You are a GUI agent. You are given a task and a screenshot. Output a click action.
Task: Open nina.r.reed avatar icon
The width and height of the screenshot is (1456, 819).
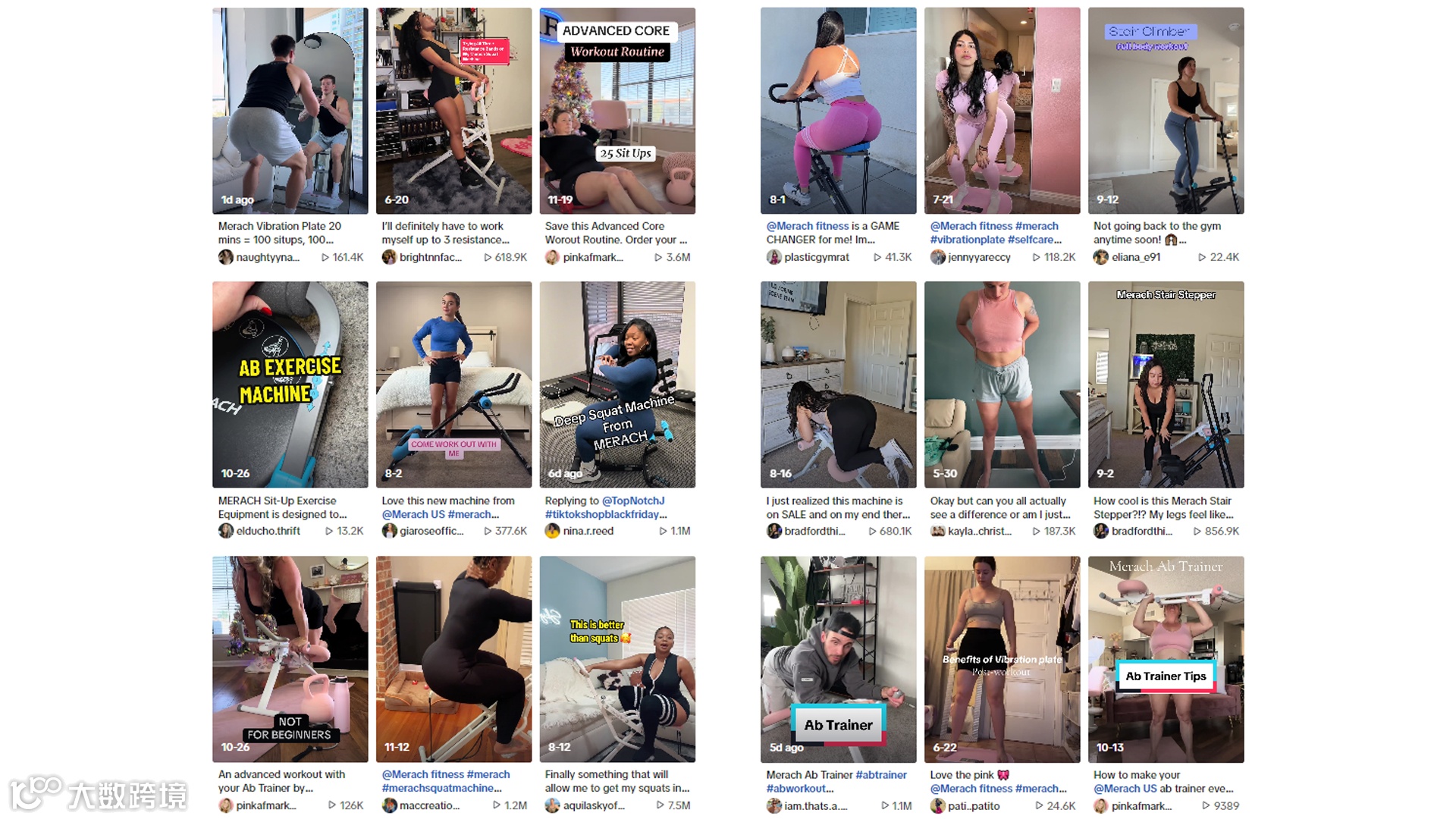552,531
